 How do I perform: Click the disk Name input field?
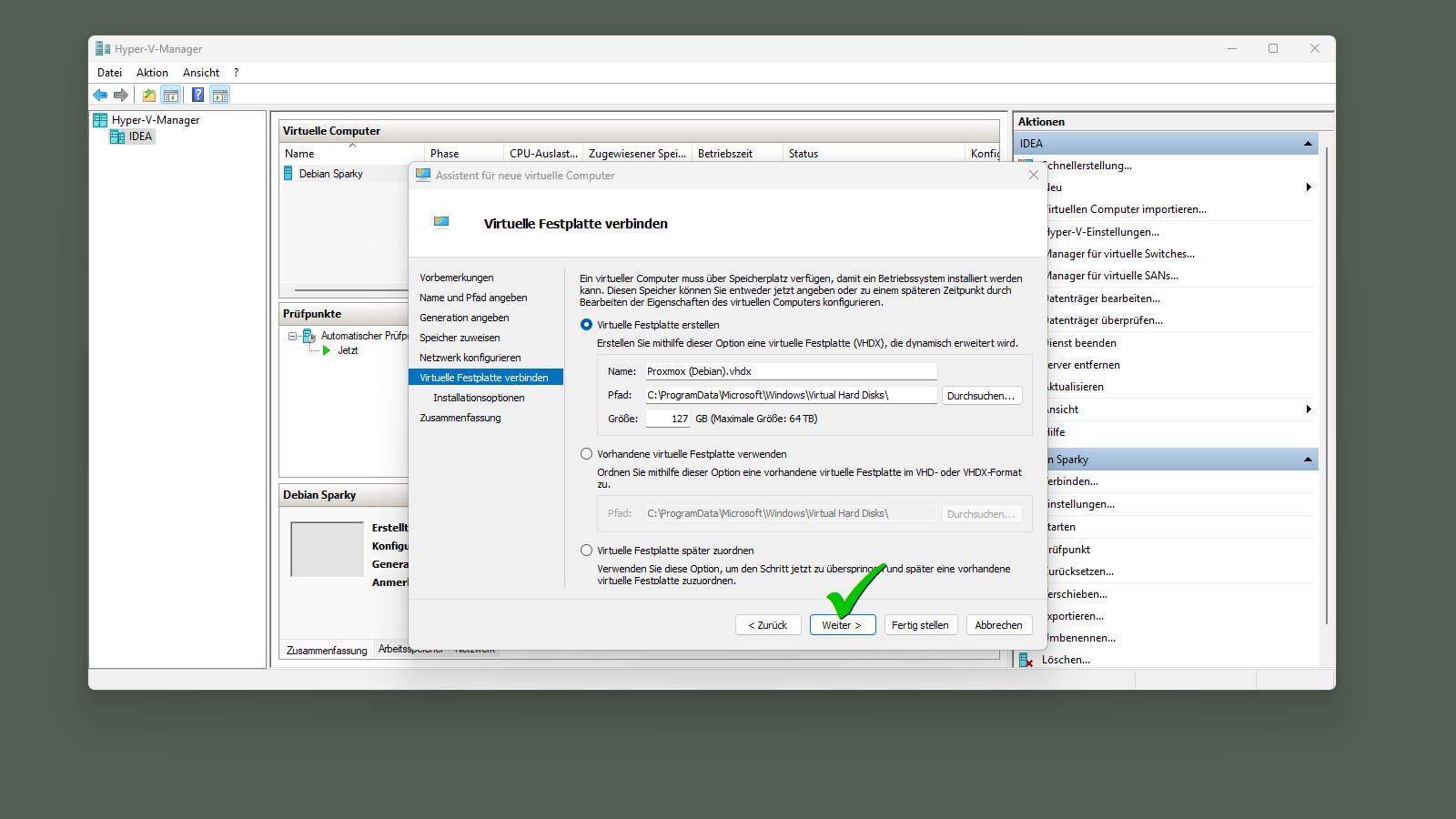tap(790, 371)
